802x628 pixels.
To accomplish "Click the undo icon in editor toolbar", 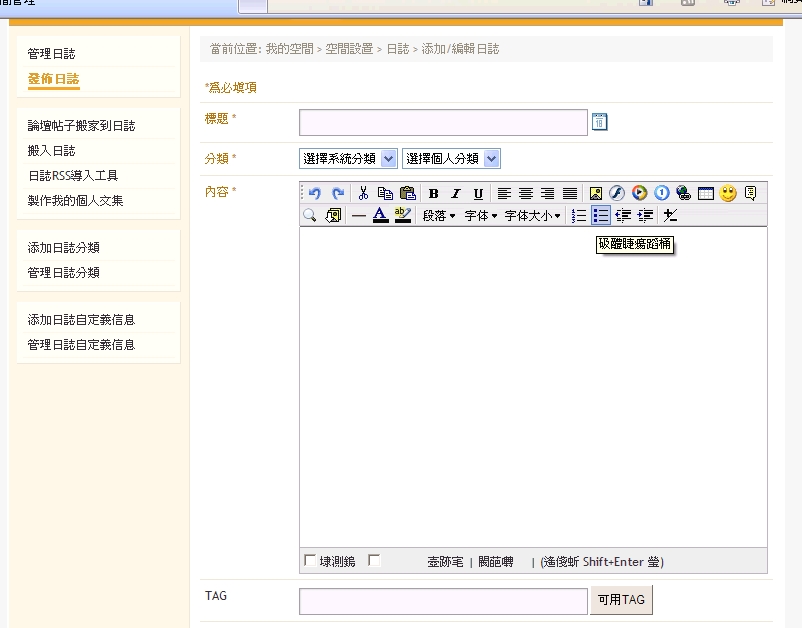I will pos(315,193).
